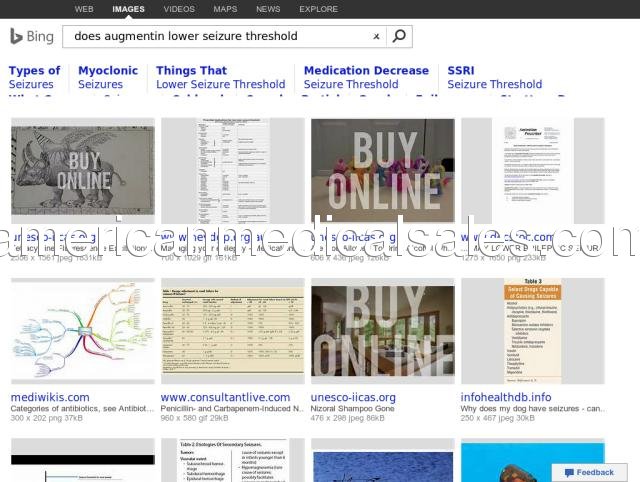Click the 'Nizoral Shampoo Gone' caption
This screenshot has height=482, width=640.
coord(352,409)
